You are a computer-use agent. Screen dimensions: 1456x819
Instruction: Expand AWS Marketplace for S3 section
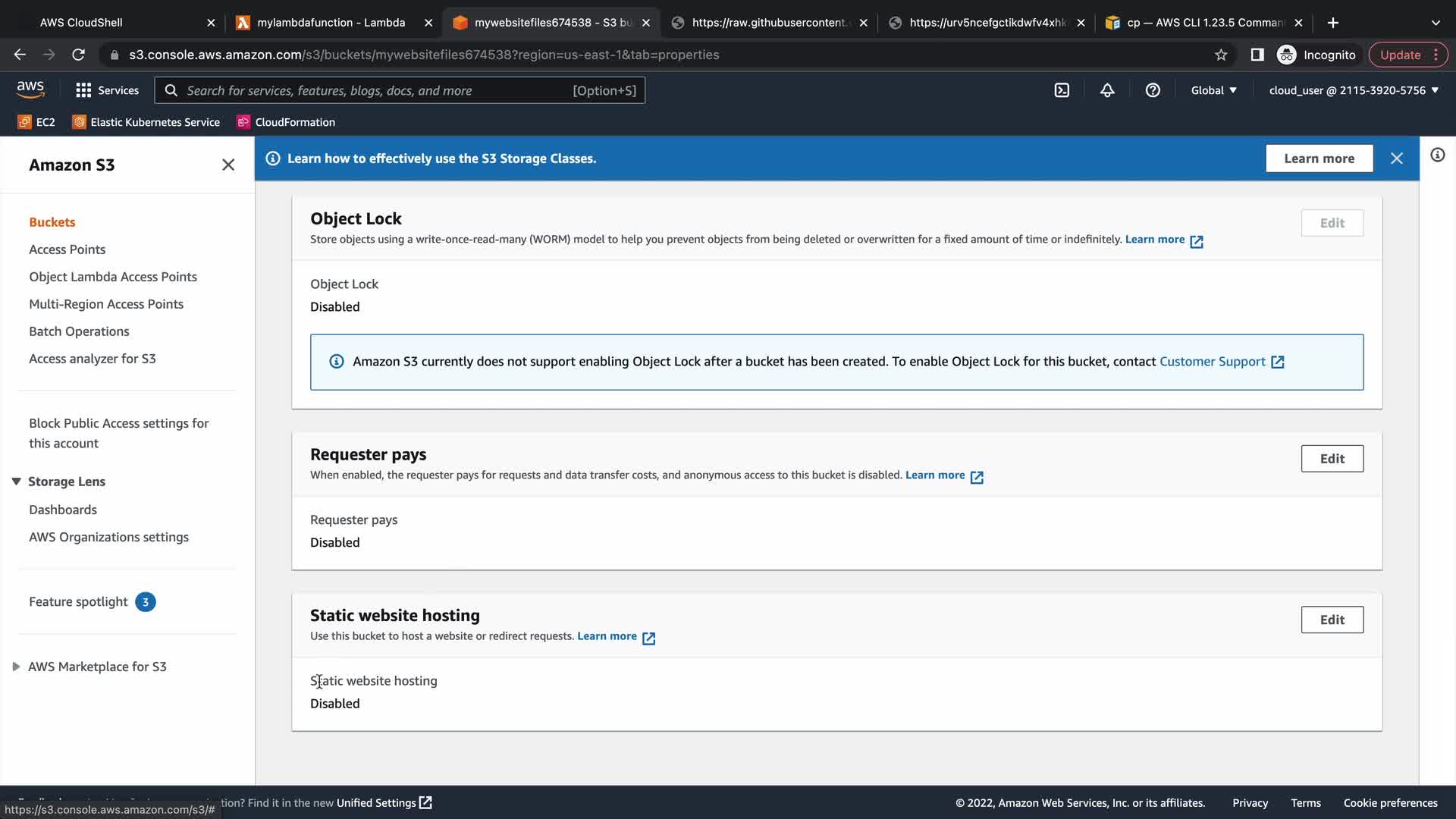click(x=16, y=667)
